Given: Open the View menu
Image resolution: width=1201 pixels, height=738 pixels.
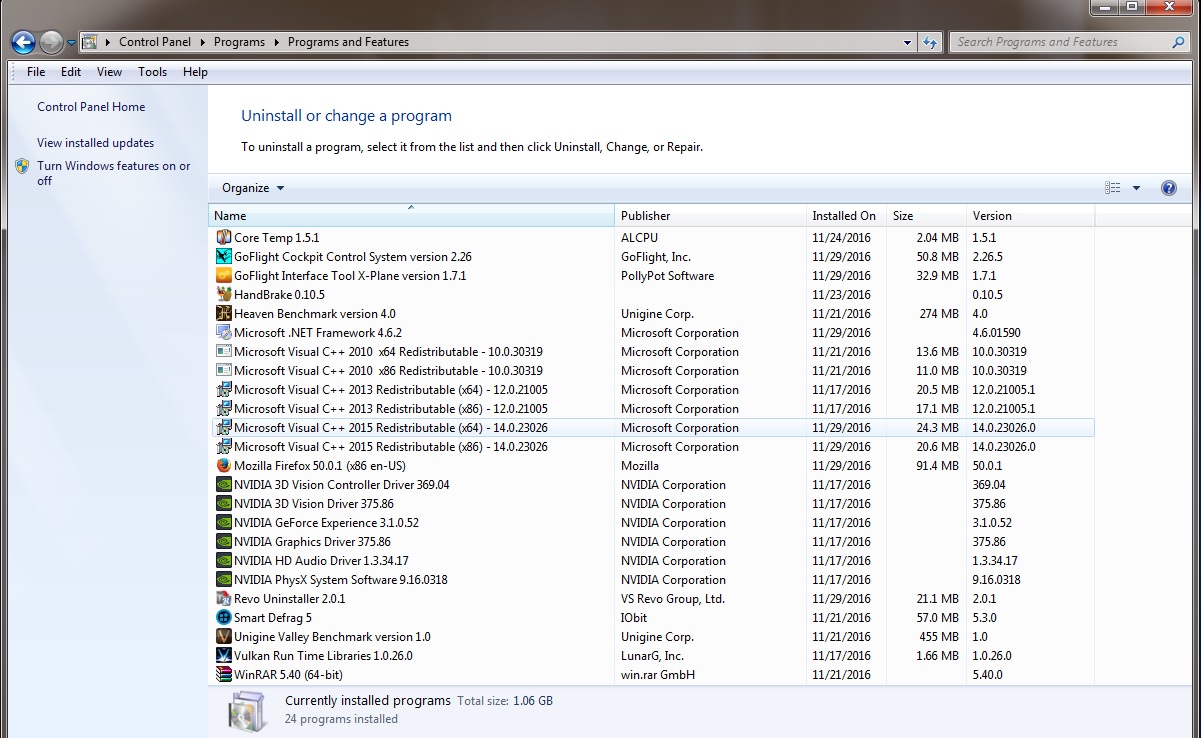Looking at the screenshot, I should pos(109,72).
